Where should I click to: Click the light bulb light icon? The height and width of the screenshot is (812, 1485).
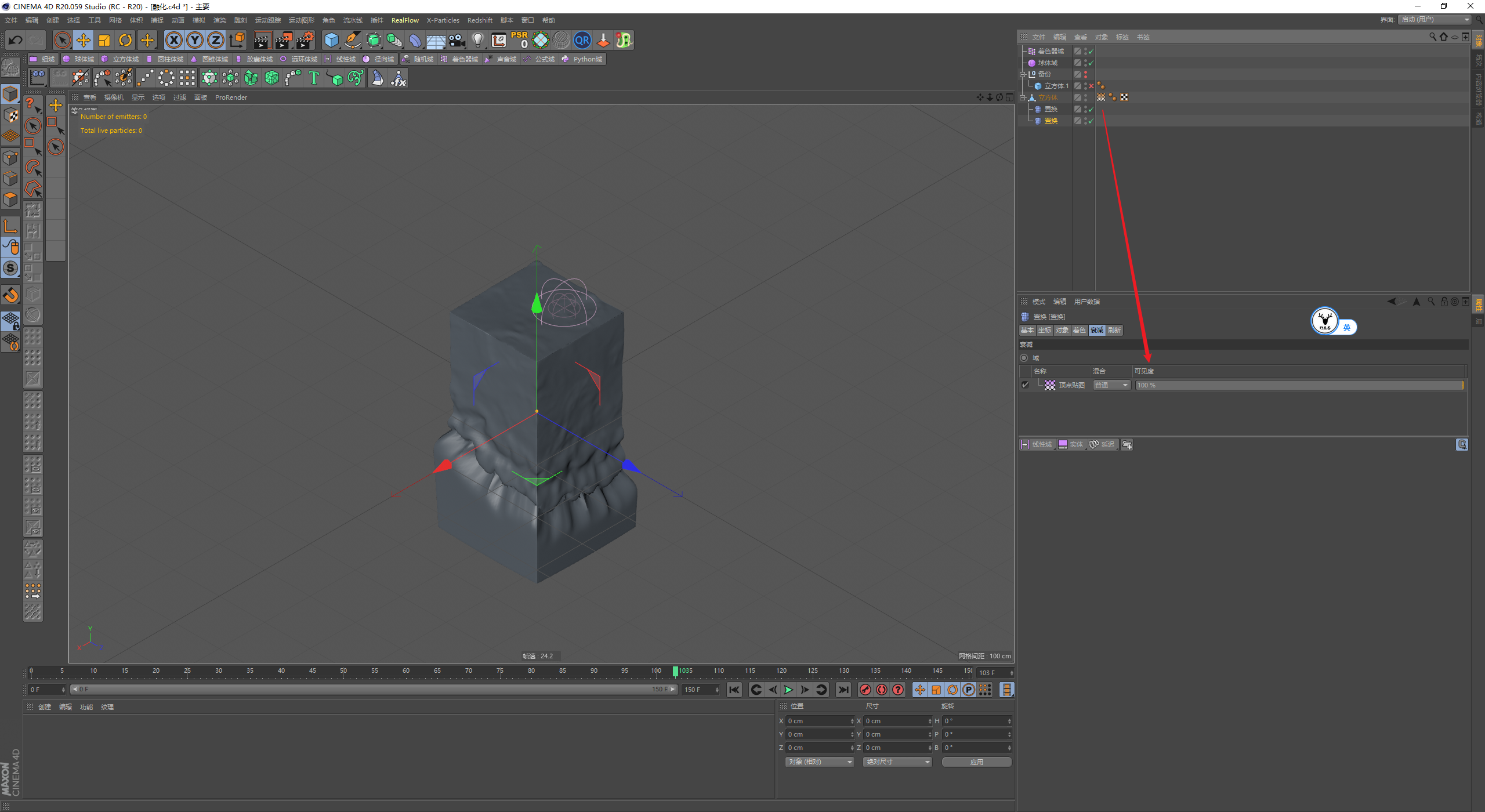[477, 40]
